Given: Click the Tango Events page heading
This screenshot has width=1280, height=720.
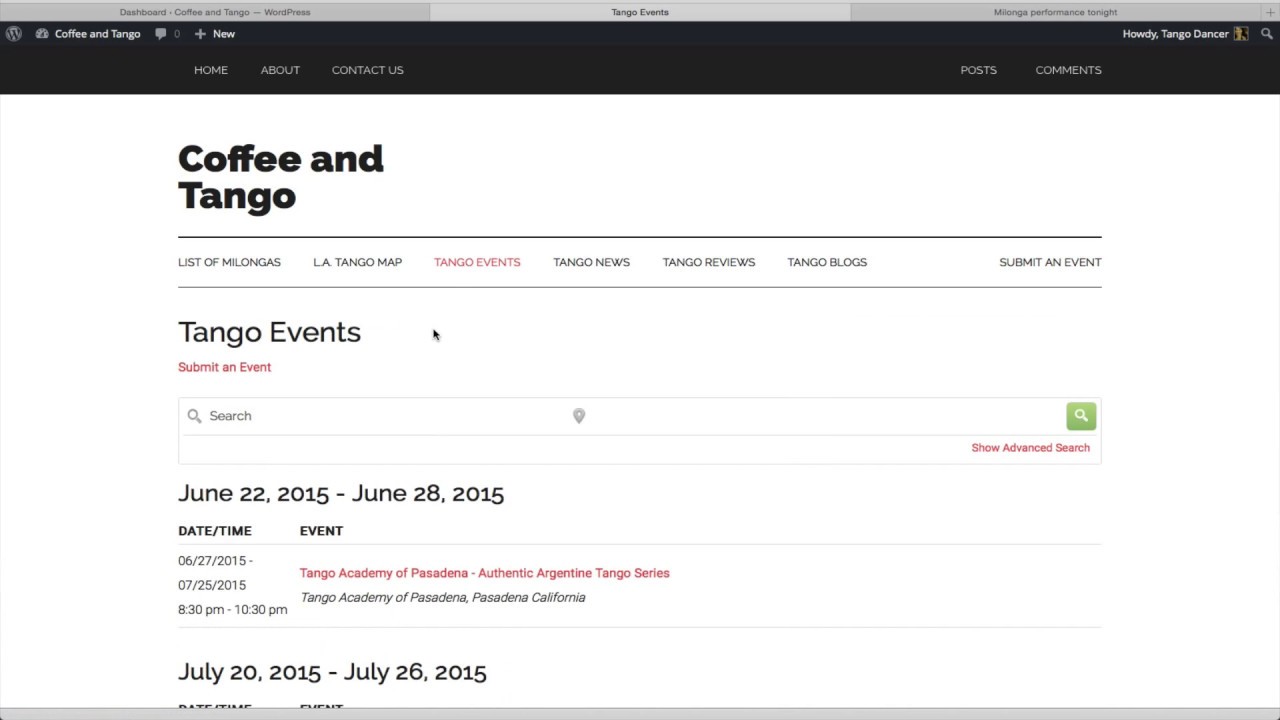Looking at the screenshot, I should (269, 332).
